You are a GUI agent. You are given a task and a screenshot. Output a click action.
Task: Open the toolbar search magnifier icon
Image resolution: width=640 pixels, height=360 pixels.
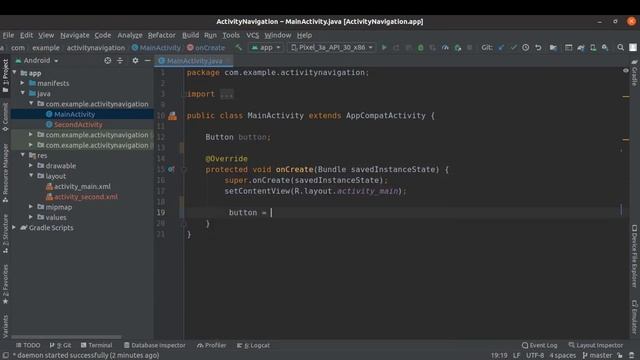pos(620,48)
